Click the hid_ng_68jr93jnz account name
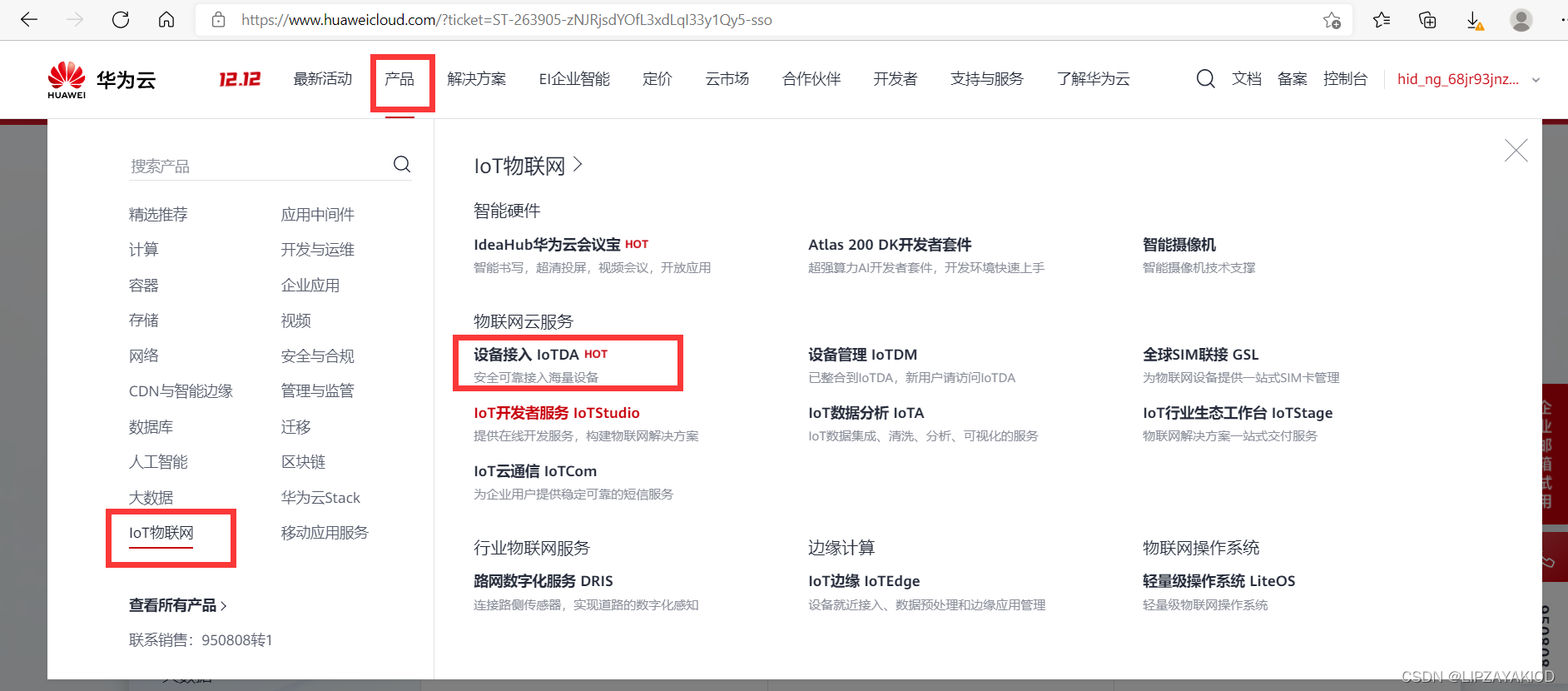 1458,80
